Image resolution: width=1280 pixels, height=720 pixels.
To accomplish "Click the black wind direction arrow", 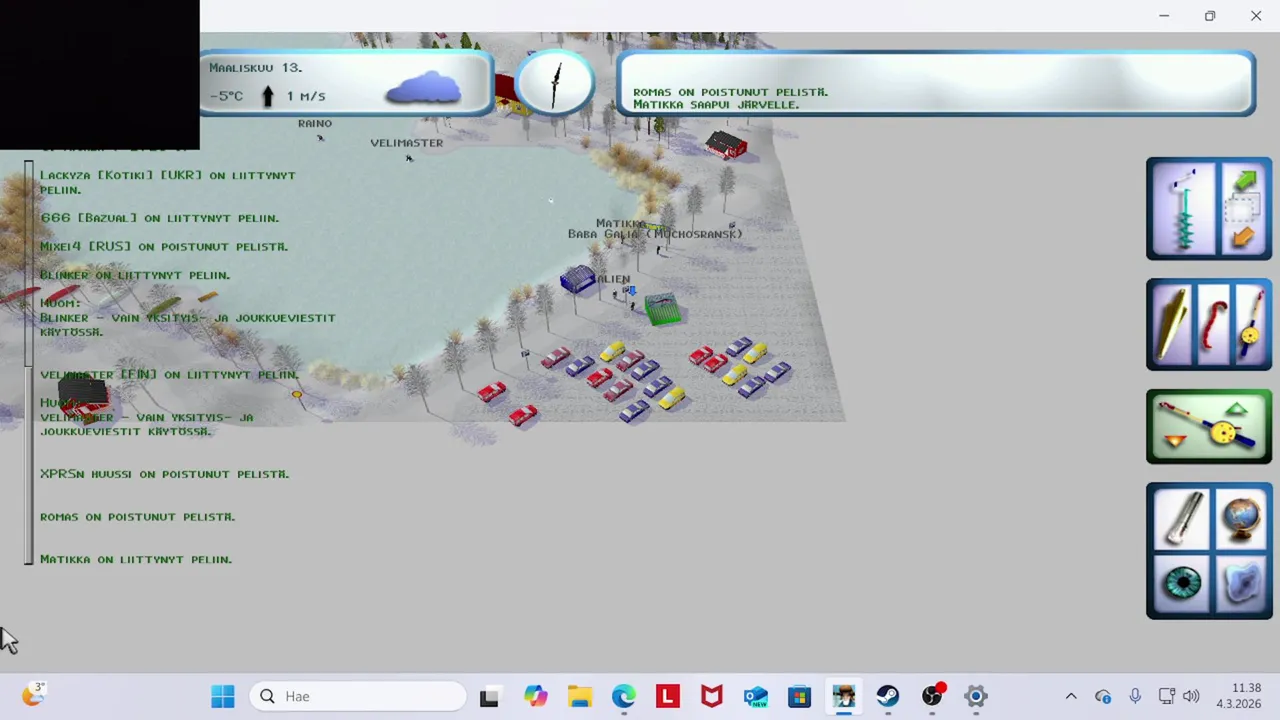I will coord(267,96).
